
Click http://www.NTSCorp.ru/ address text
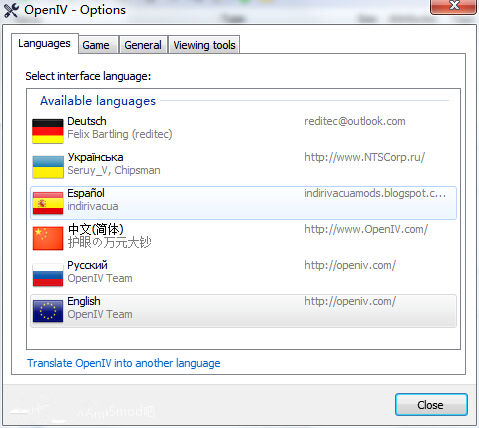click(365, 157)
